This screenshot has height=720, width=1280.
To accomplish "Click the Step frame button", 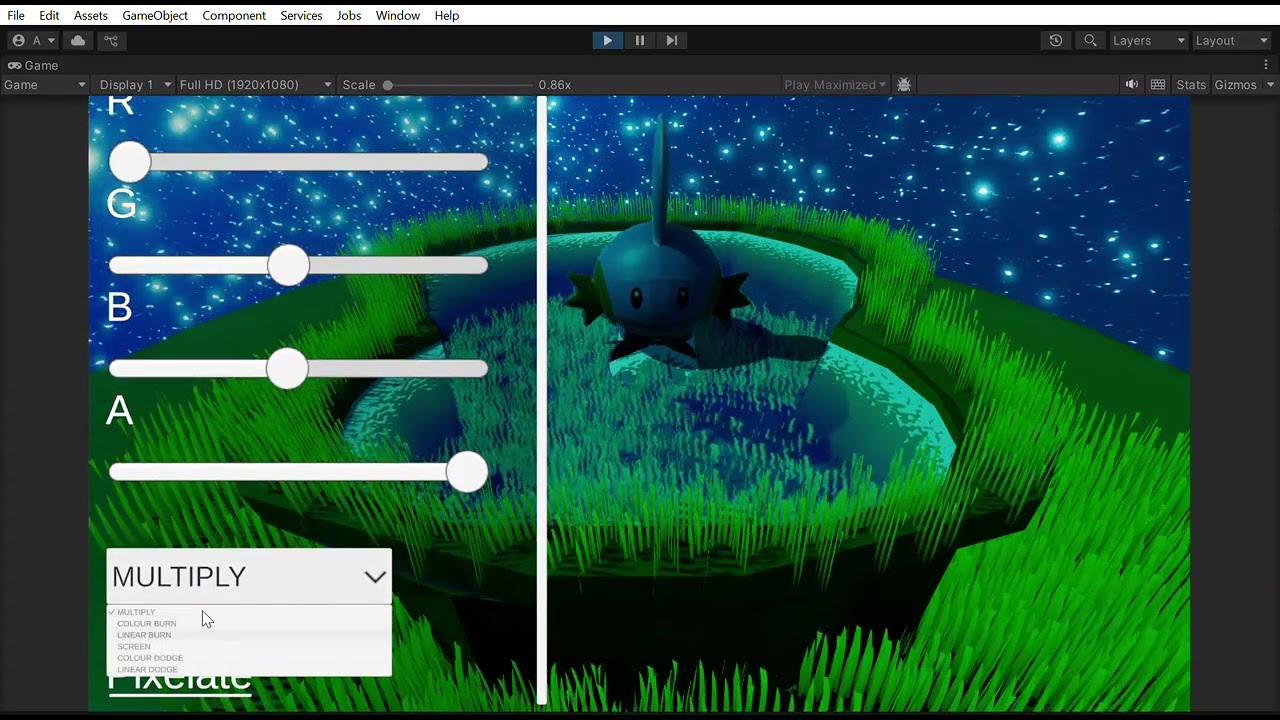I will tap(672, 40).
